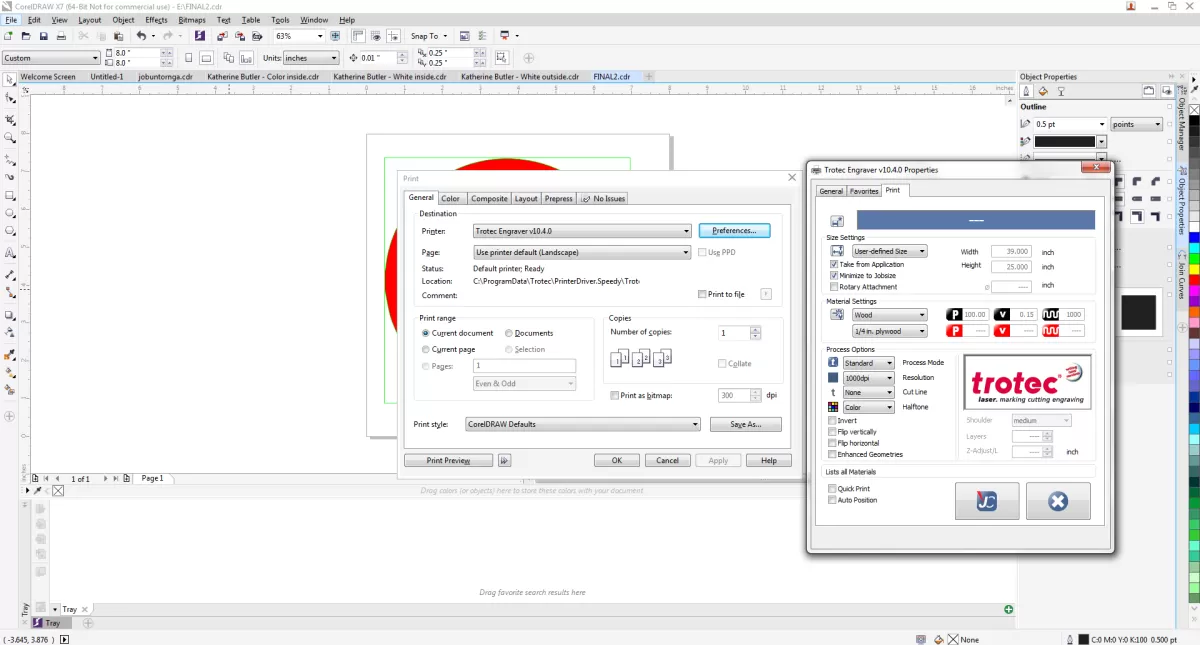Enable the Invert checkbox

click(832, 421)
